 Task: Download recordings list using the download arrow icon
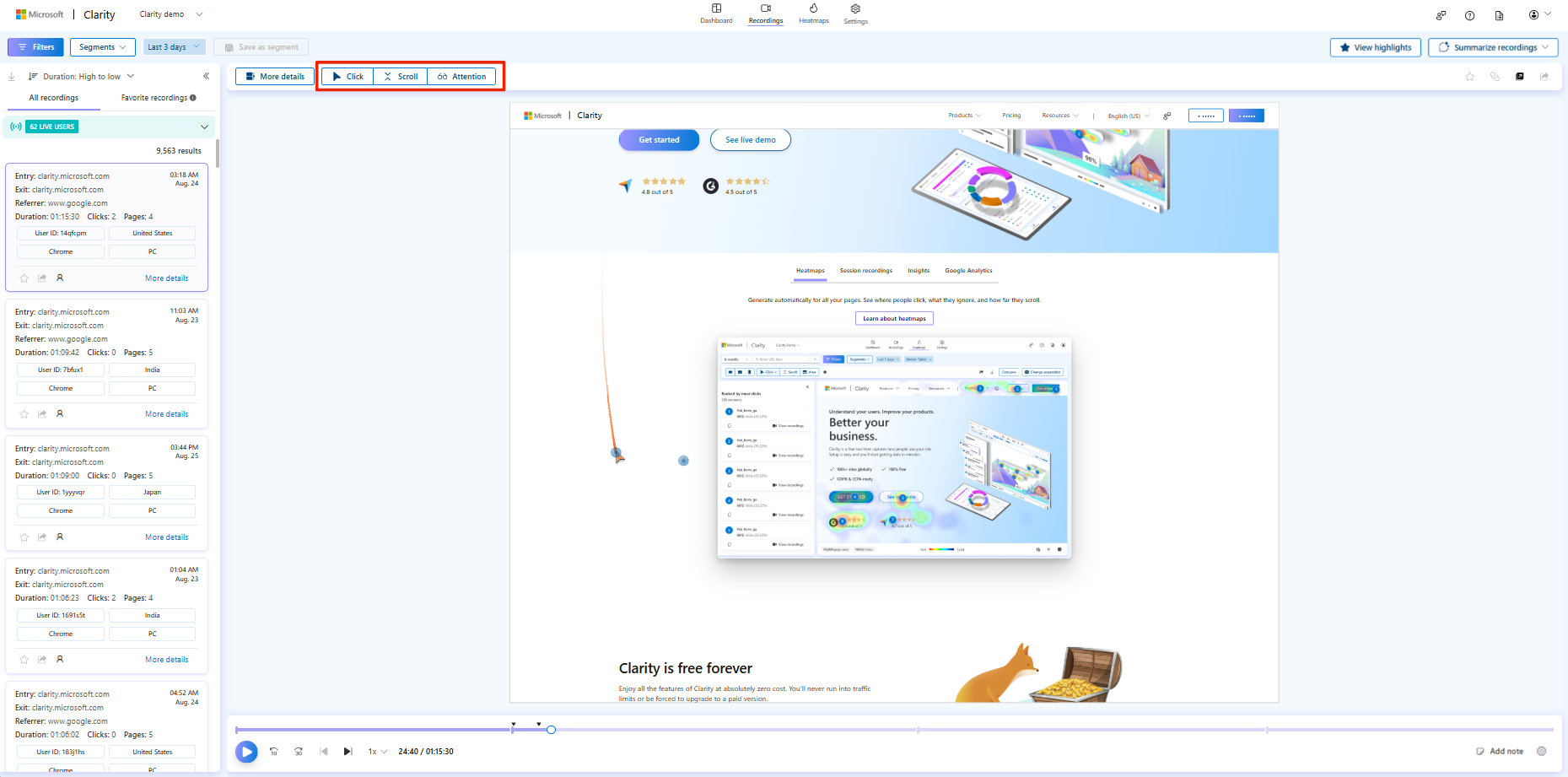click(x=12, y=76)
